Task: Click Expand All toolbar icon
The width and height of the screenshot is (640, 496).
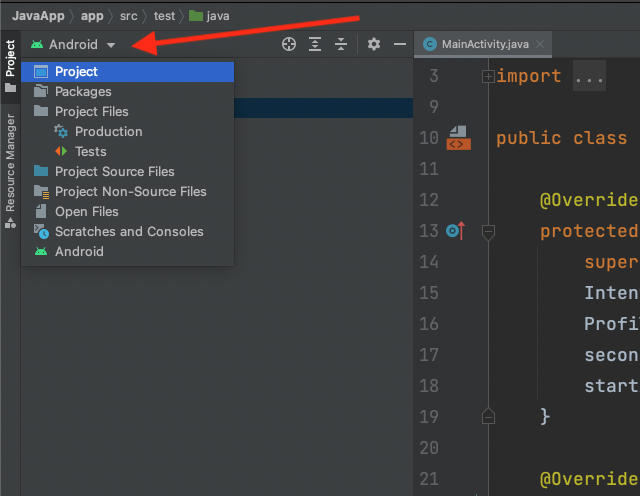Action: pyautogui.click(x=315, y=44)
